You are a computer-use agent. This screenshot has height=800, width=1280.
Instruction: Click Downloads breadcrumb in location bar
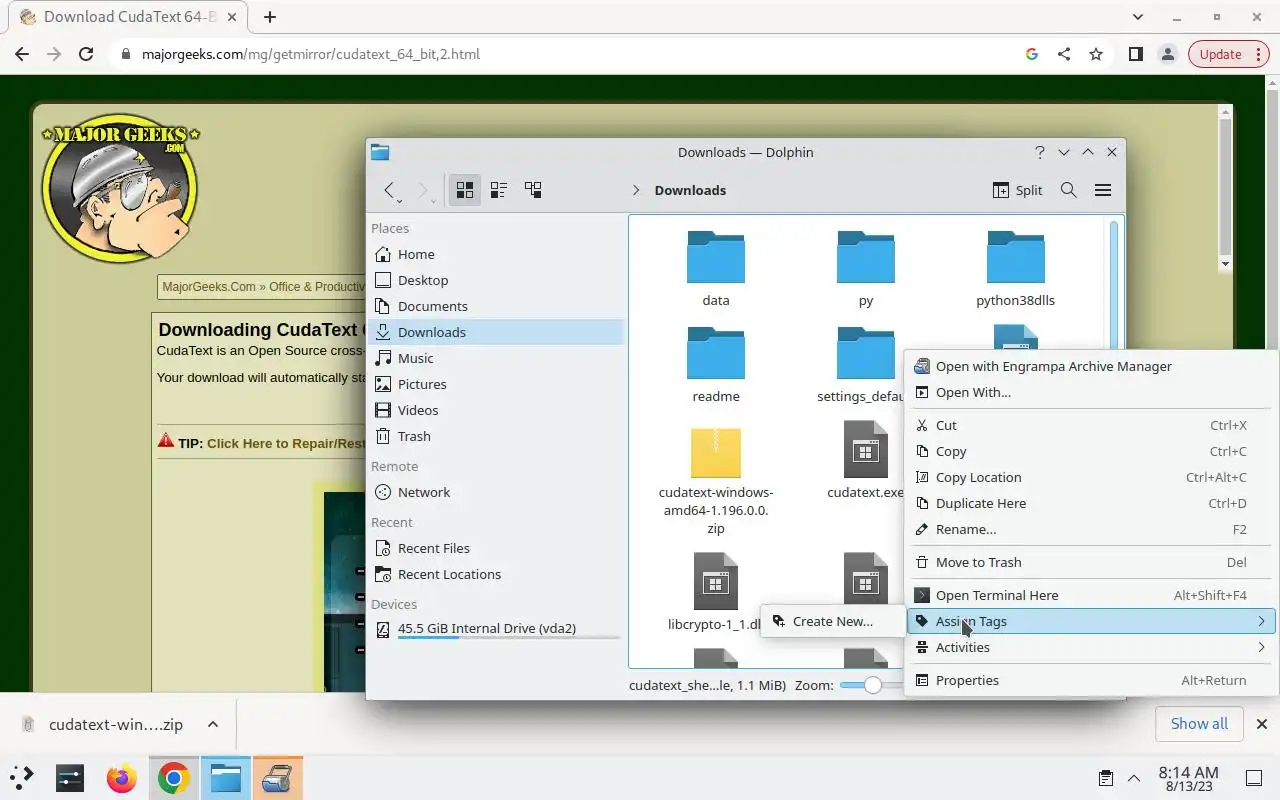[690, 190]
